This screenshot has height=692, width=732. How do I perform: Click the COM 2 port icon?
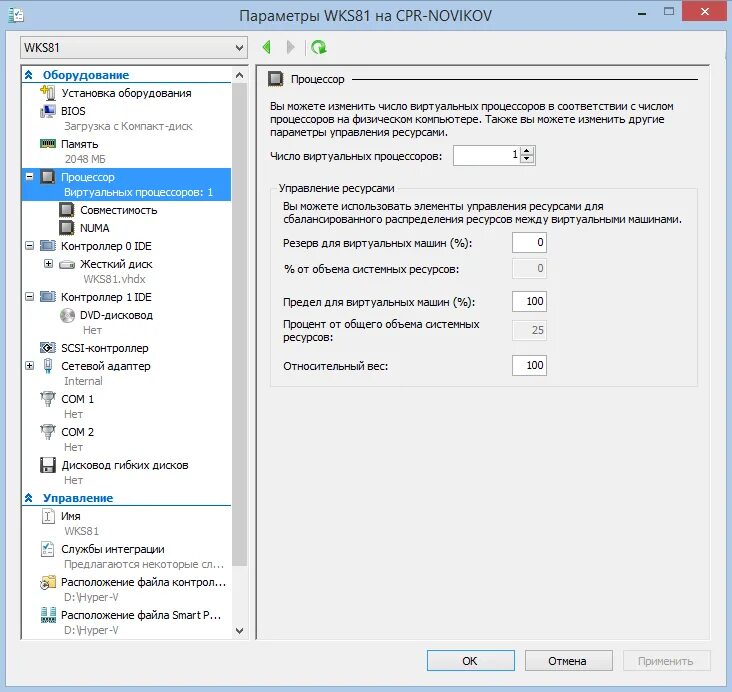coord(48,431)
